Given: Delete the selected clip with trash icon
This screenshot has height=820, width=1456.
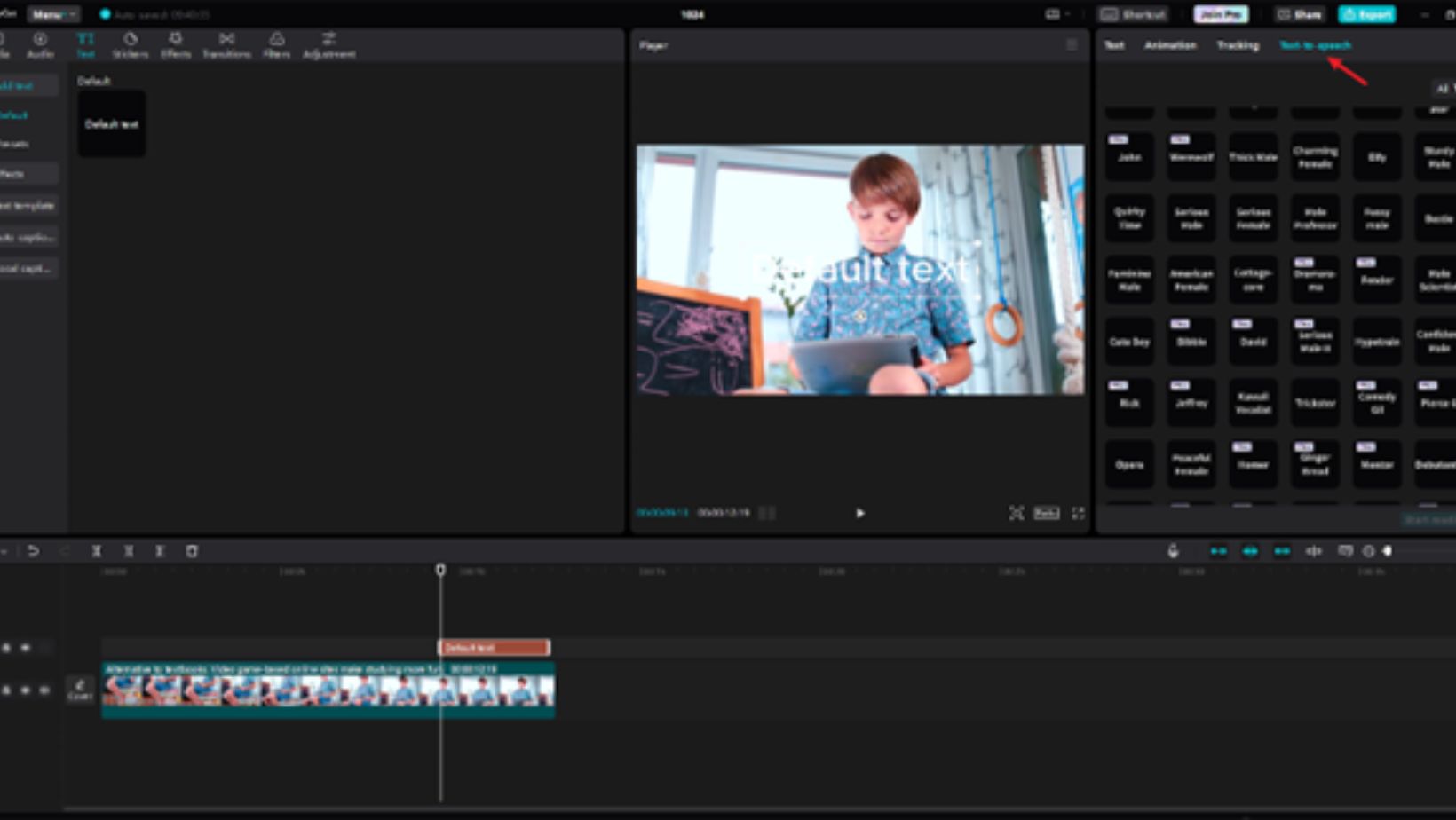Looking at the screenshot, I should click(x=192, y=551).
